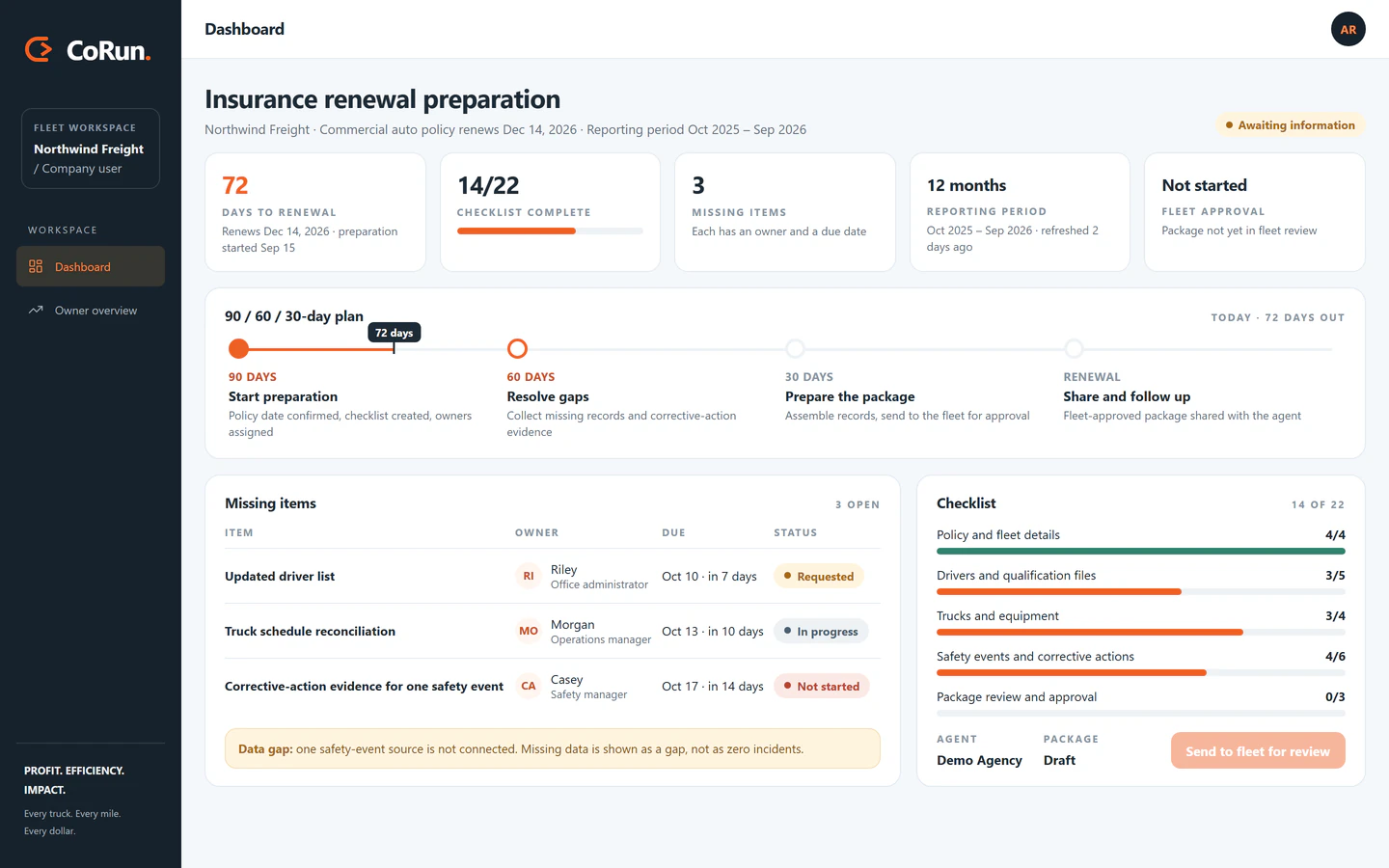
Task: Click the Dashboard grid icon in sidebar
Action: tap(36, 266)
